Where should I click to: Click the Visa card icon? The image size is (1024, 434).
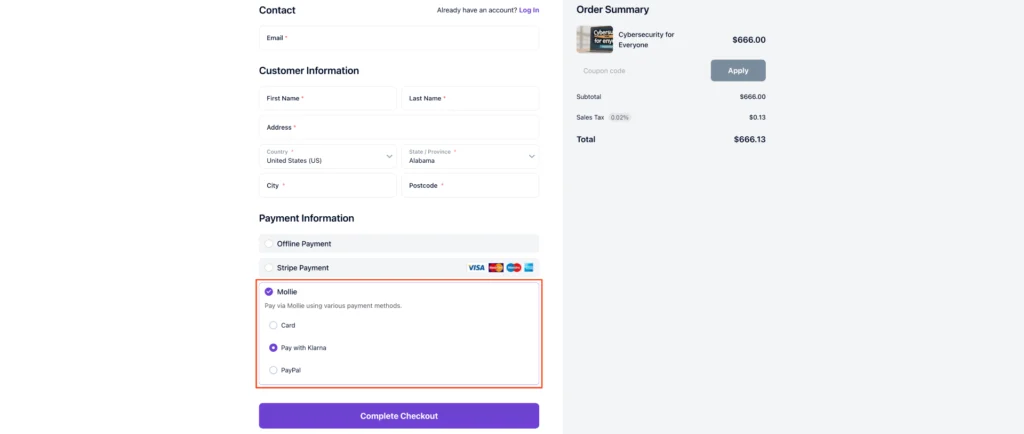[x=476, y=267]
